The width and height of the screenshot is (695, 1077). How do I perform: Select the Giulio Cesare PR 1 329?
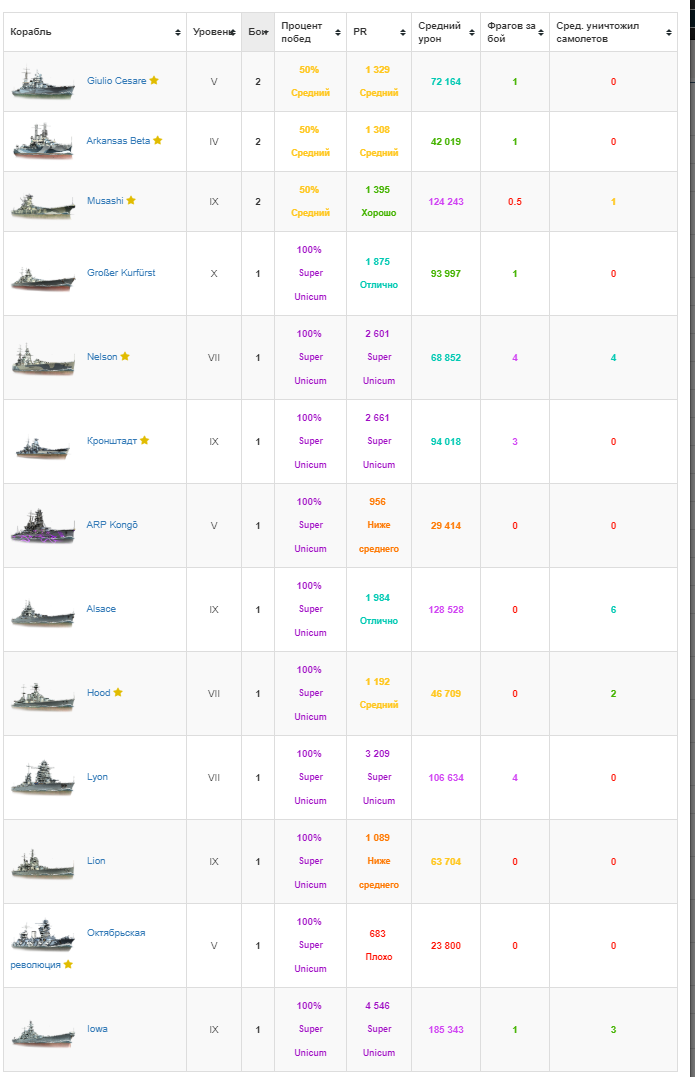(377, 69)
